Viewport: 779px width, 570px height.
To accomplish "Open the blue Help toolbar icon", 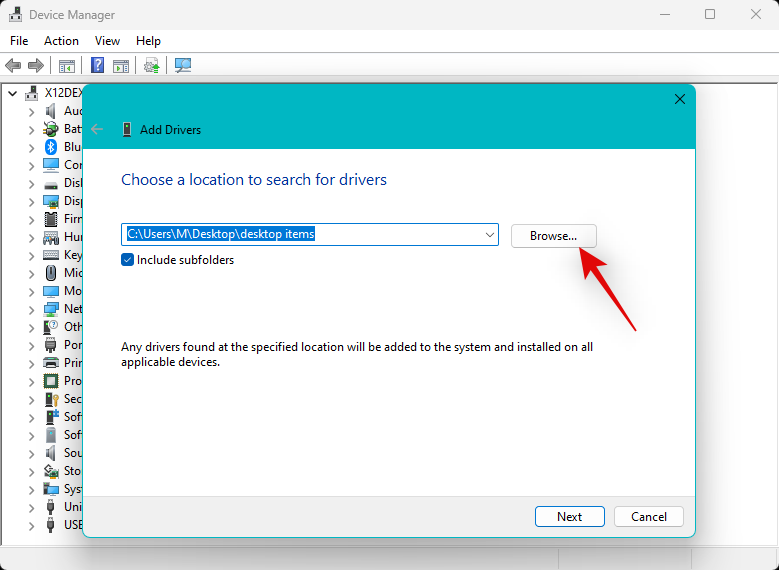I will tap(97, 65).
